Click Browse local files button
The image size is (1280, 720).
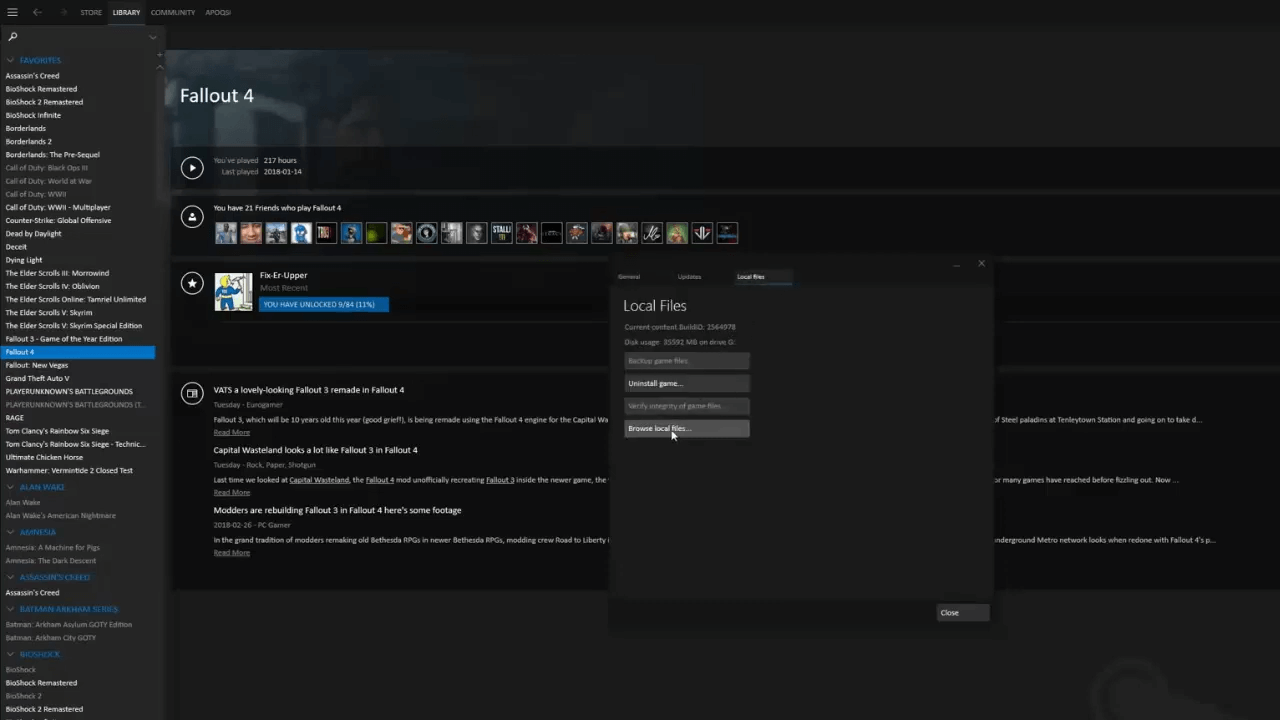click(x=687, y=428)
